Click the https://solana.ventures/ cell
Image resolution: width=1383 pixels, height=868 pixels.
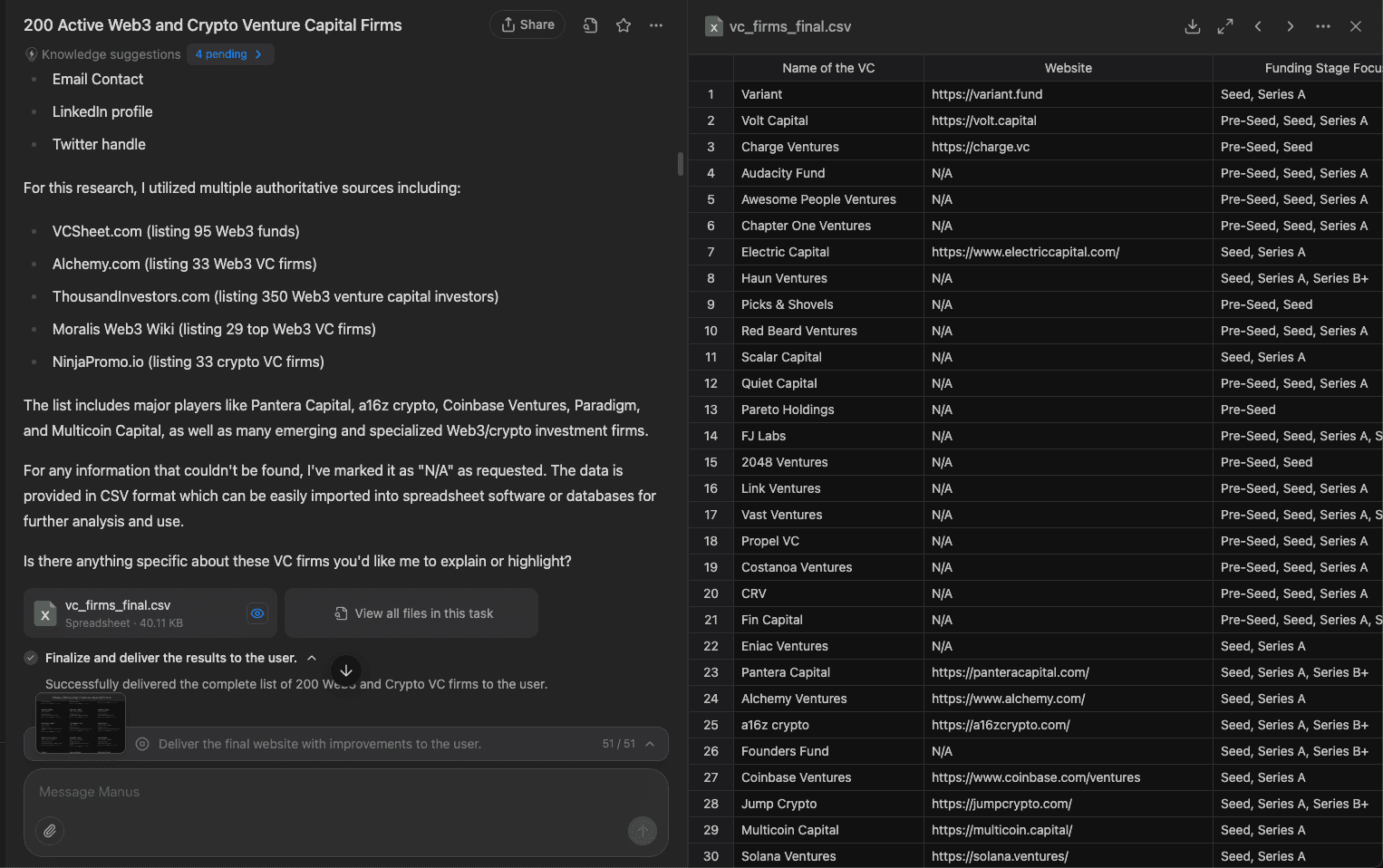pos(1069,856)
